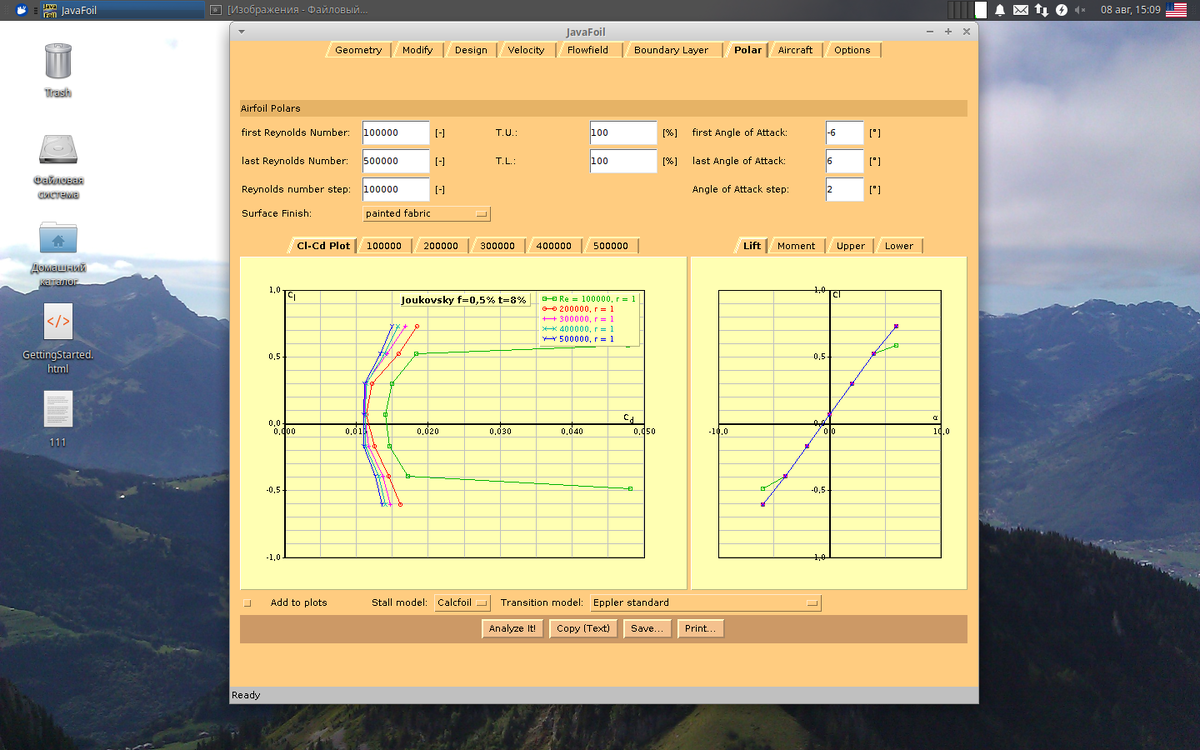
Task: Switch to the Aircraft tab
Action: click(x=795, y=50)
